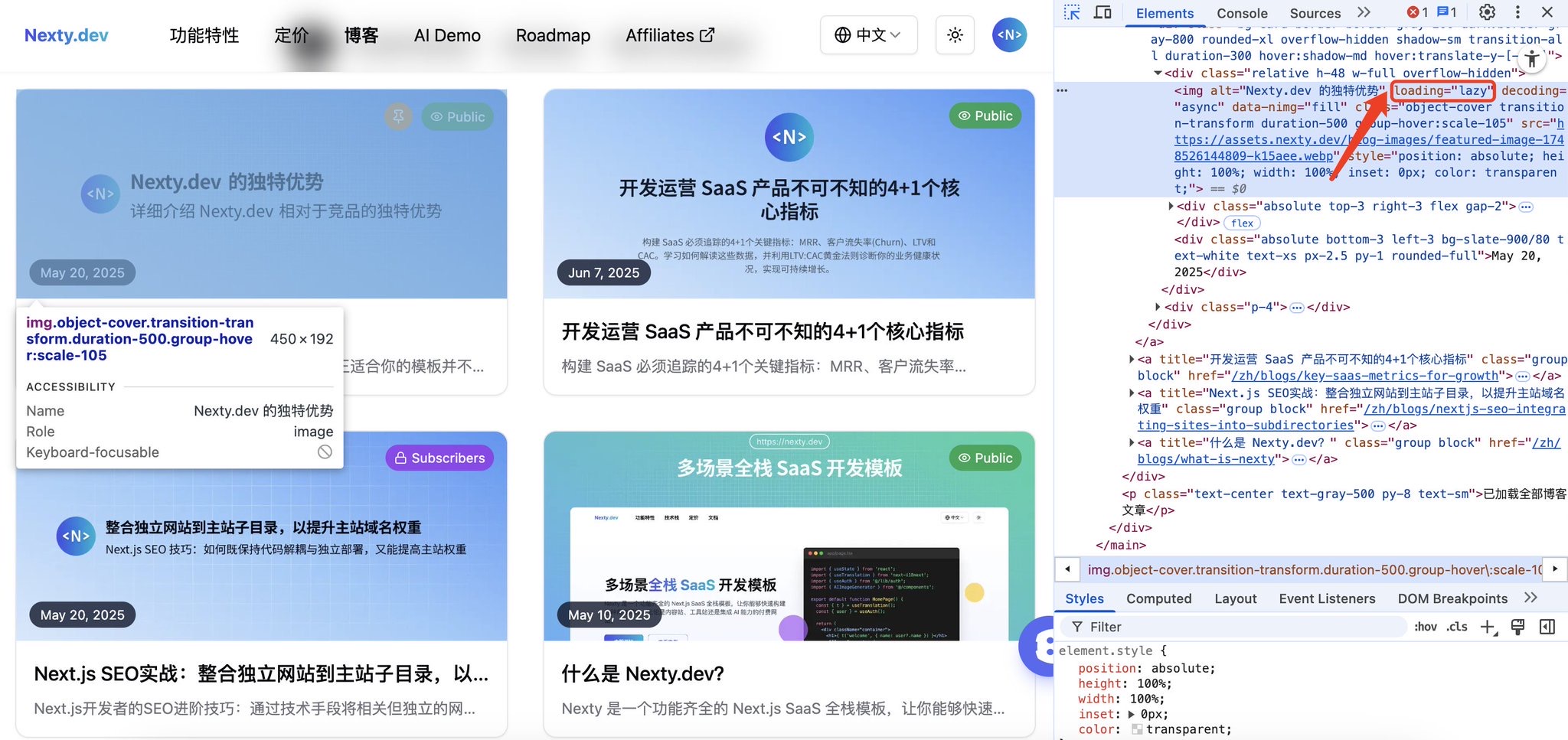Click the new style rule plus icon

1488,628
